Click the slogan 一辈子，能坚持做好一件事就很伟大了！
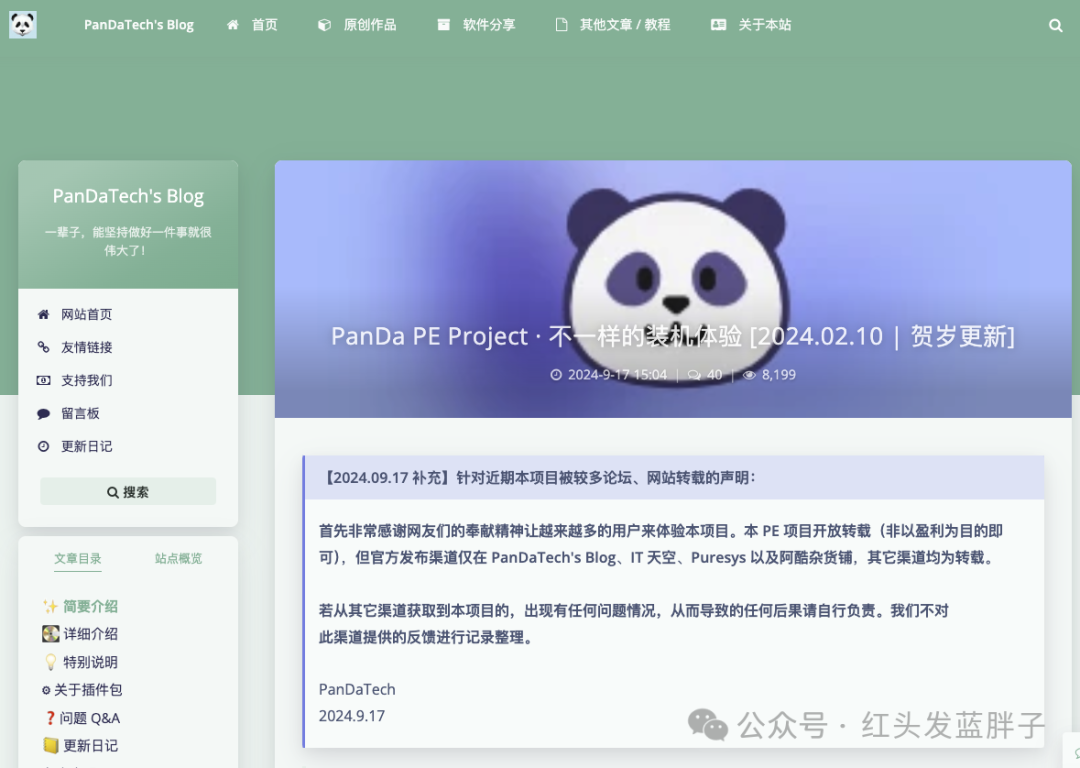The image size is (1080, 768). 128,241
